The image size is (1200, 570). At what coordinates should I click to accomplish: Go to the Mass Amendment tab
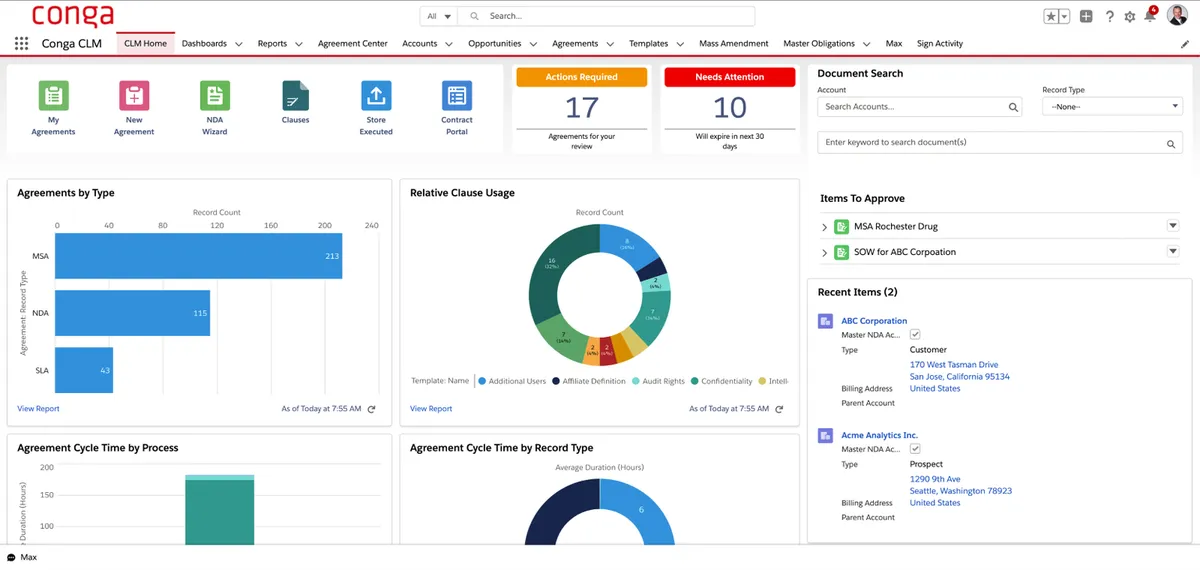pyautogui.click(x=734, y=44)
